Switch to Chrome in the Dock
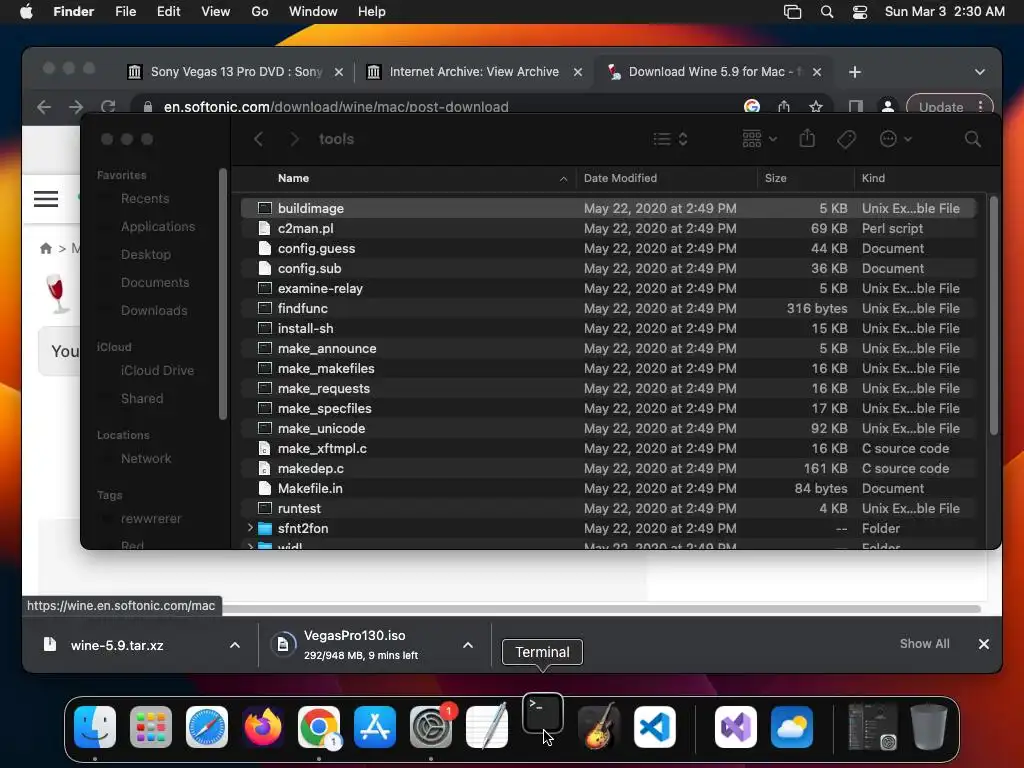 pos(319,727)
